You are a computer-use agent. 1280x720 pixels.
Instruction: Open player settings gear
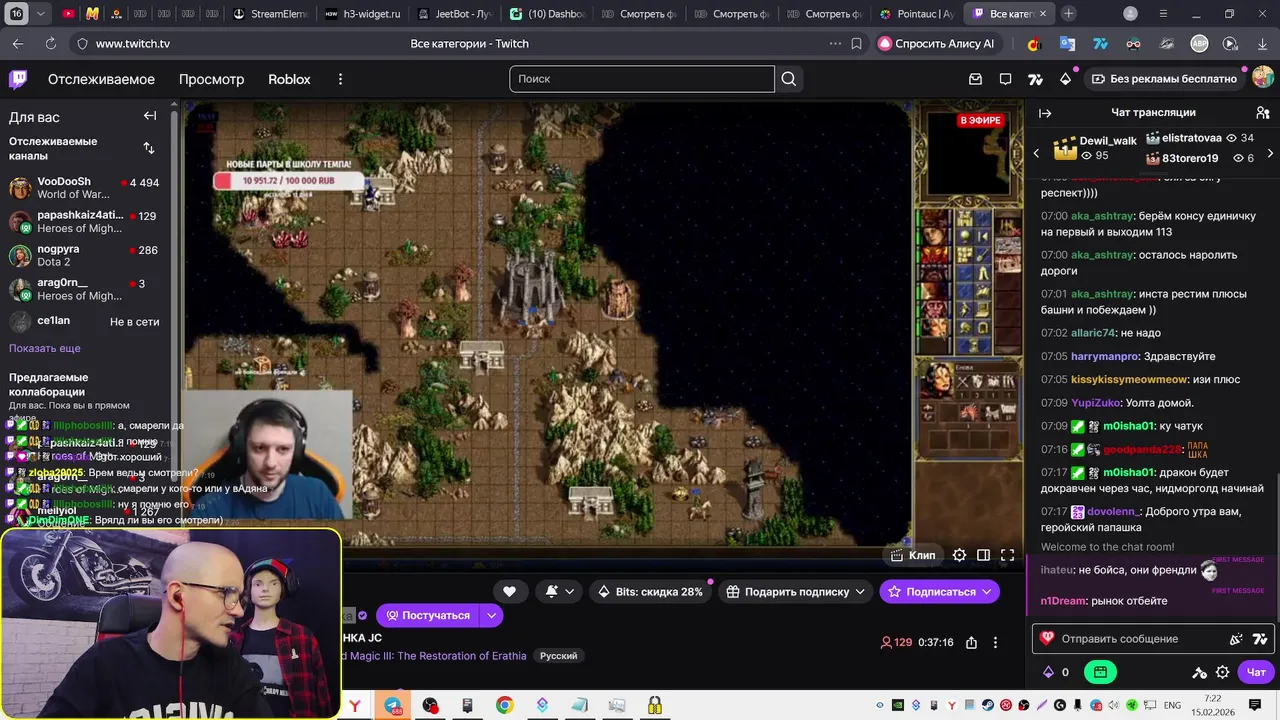point(959,555)
